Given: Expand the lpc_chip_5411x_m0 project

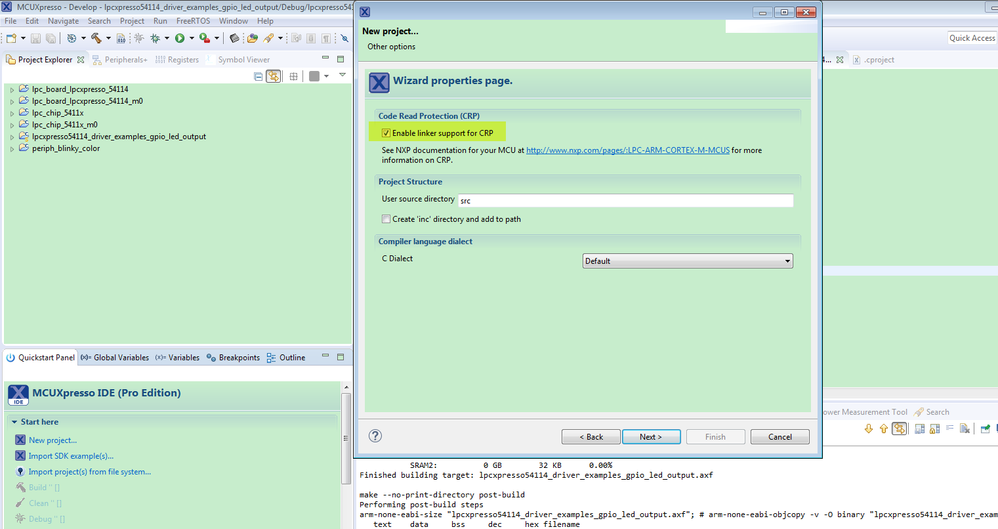Looking at the screenshot, I should [11, 125].
